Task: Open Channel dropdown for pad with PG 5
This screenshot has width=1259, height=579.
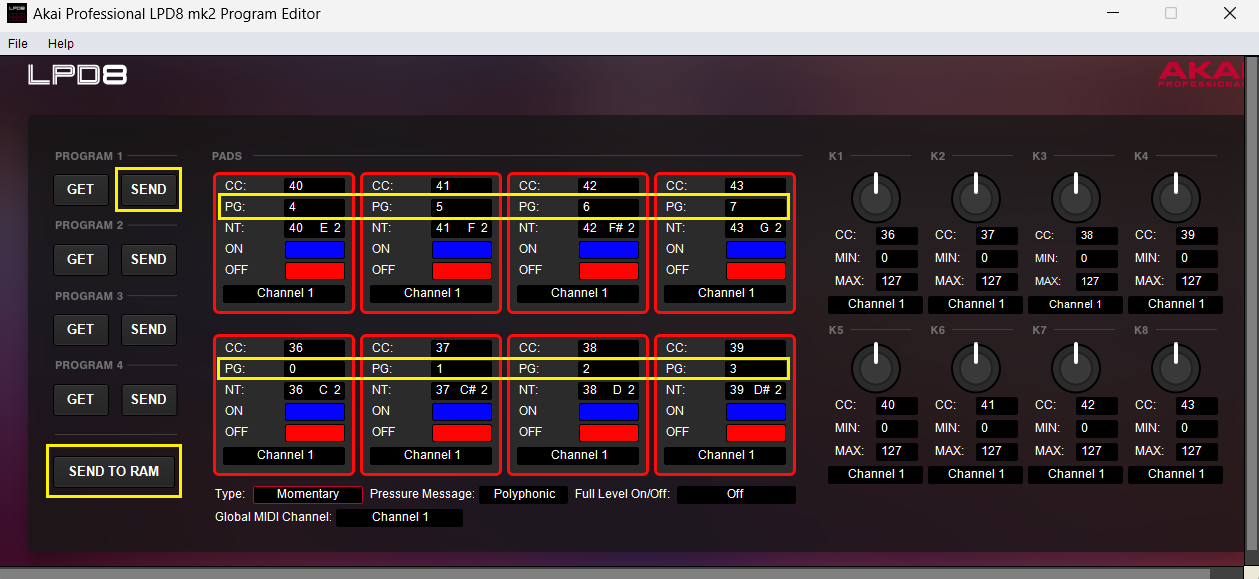Action: pos(431,293)
